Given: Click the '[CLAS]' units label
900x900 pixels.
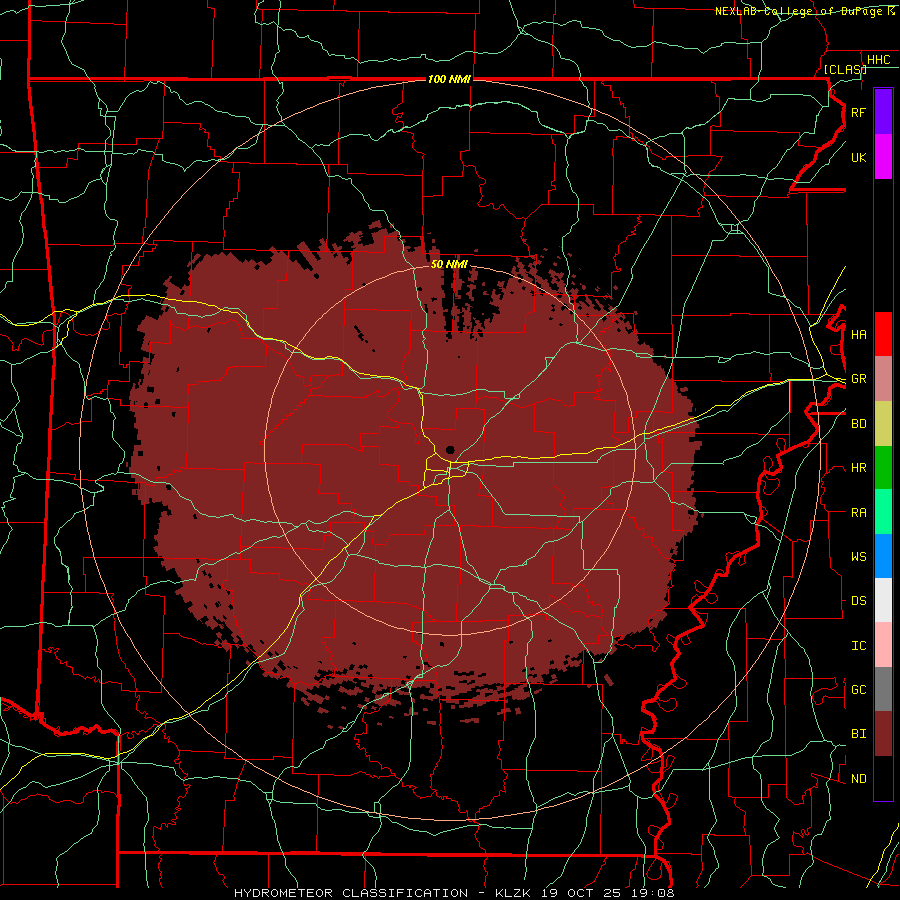Looking at the screenshot, I should [x=844, y=70].
